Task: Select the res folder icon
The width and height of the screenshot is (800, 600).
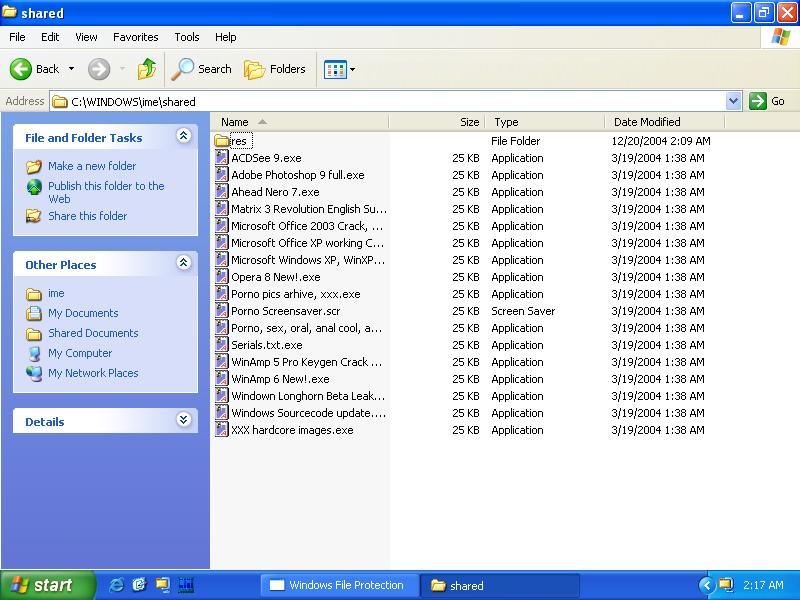Action: pos(222,141)
